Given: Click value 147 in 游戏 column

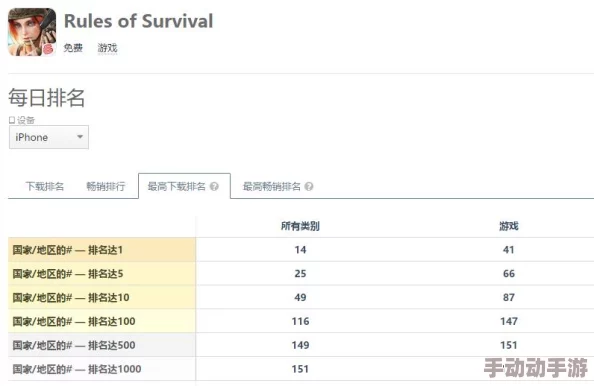Looking at the screenshot, I should [x=509, y=321].
